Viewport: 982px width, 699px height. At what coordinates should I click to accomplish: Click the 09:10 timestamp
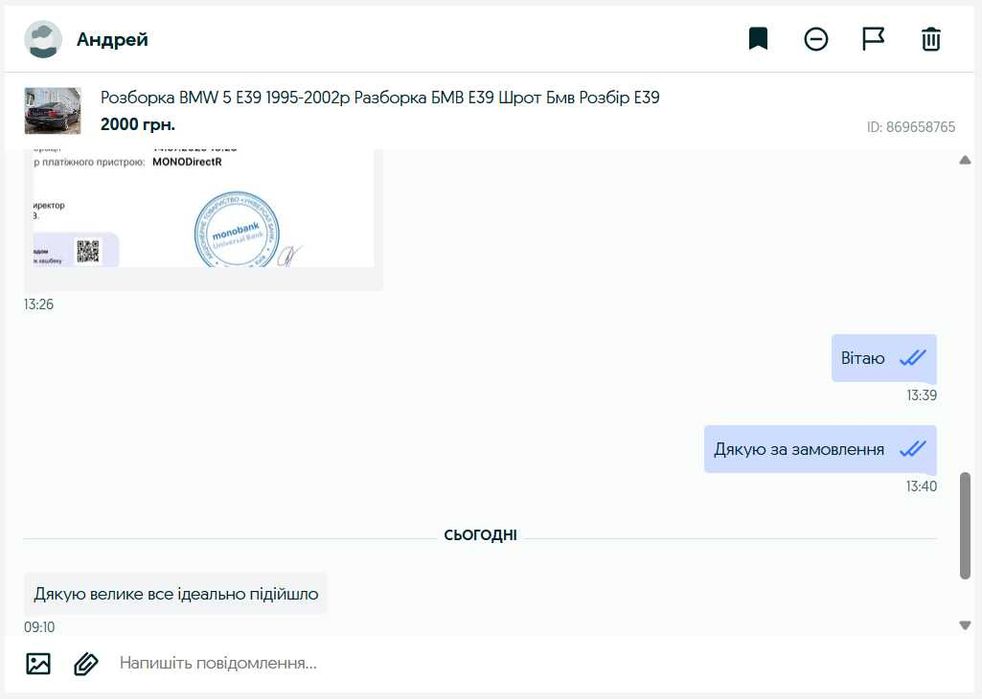pyautogui.click(x=39, y=627)
